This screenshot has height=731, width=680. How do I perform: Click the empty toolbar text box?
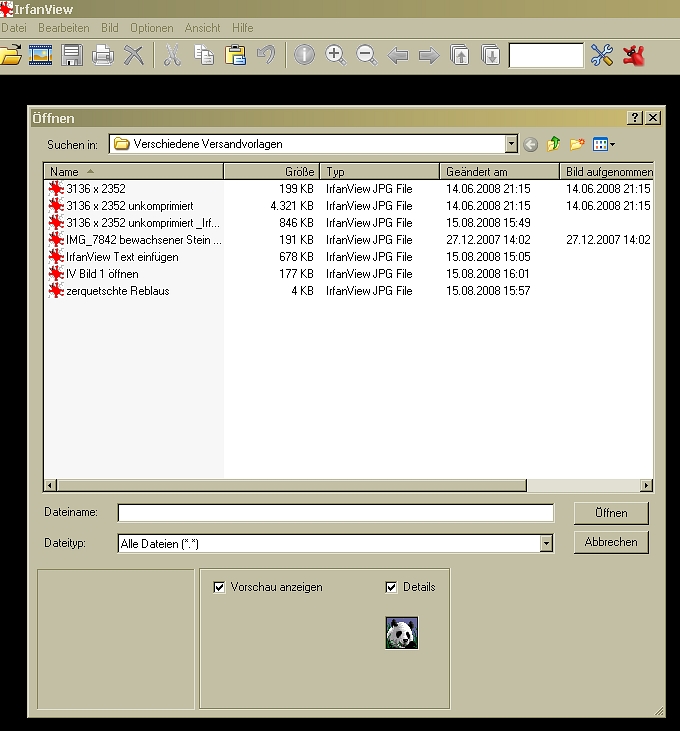(546, 55)
